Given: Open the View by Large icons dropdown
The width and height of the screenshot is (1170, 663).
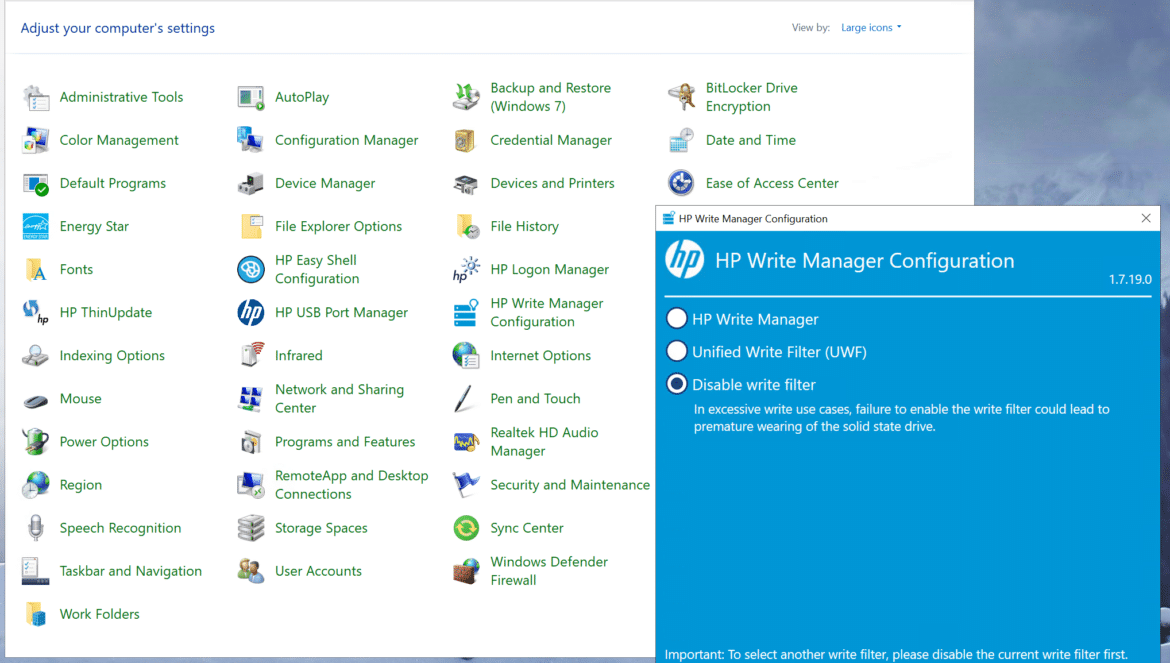Looking at the screenshot, I should pyautogui.click(x=871, y=28).
